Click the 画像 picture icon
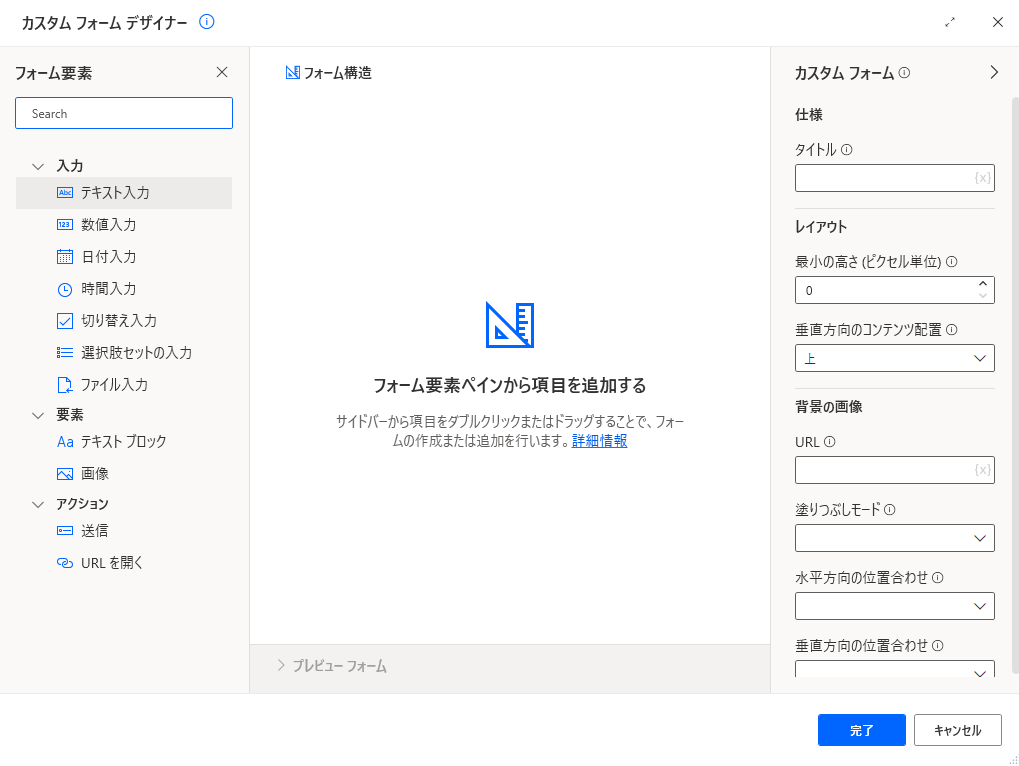 [65, 474]
